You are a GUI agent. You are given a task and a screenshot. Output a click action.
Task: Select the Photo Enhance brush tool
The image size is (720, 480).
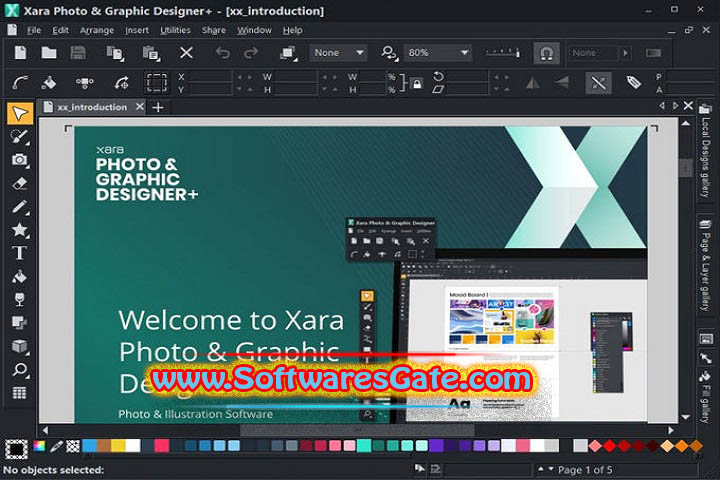pyautogui.click(x=20, y=136)
